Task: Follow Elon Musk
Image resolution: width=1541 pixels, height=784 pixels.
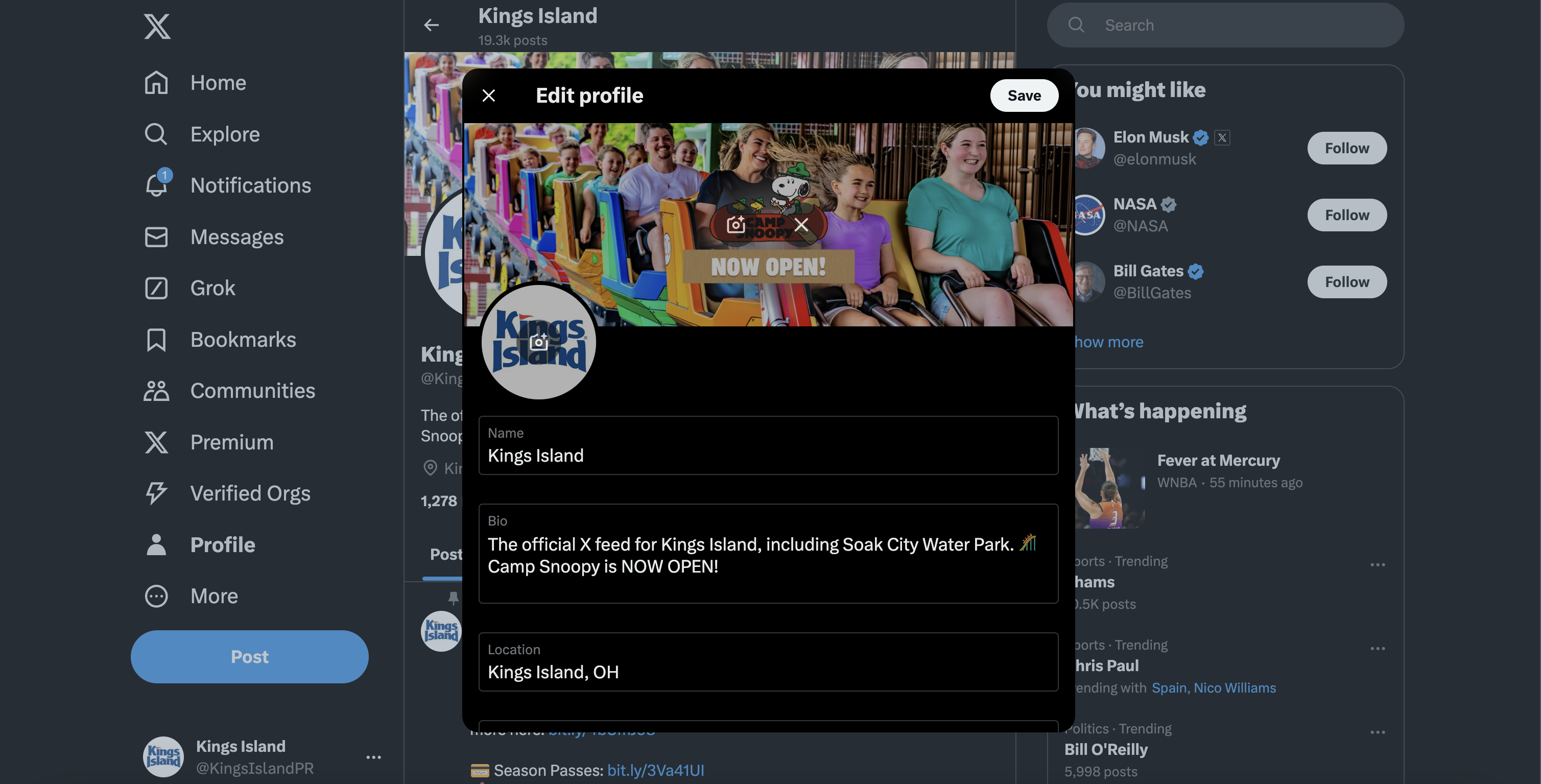Action: click(1346, 148)
